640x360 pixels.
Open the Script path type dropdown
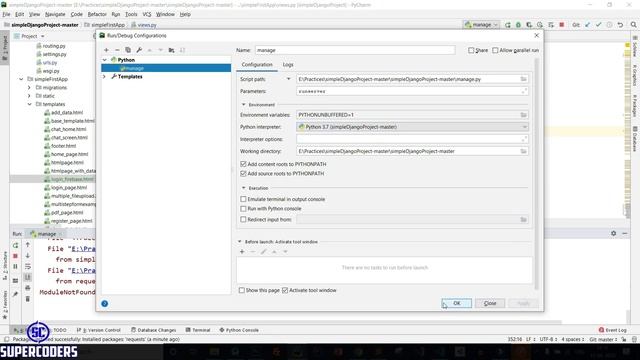(289, 79)
